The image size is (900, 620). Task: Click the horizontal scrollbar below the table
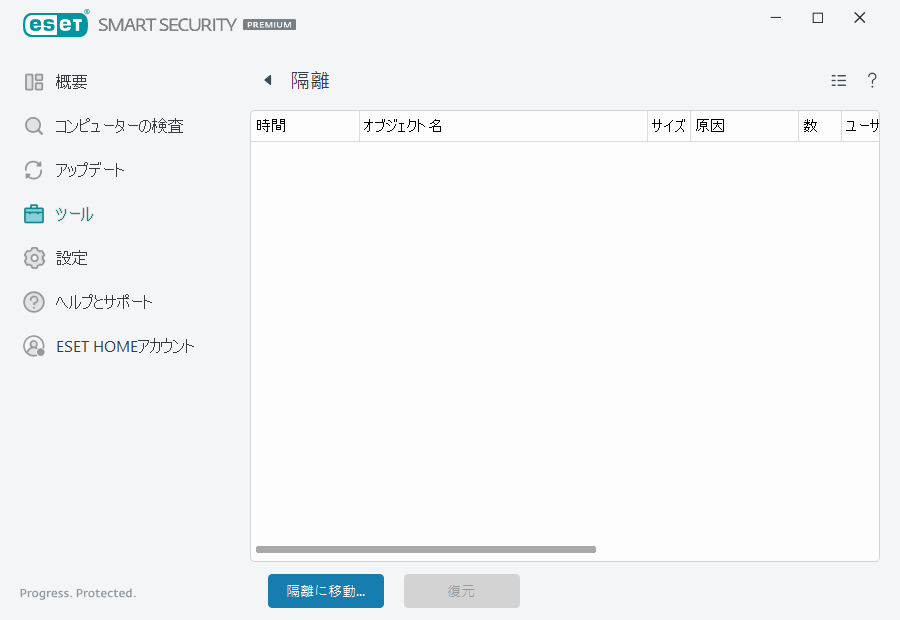click(x=425, y=549)
